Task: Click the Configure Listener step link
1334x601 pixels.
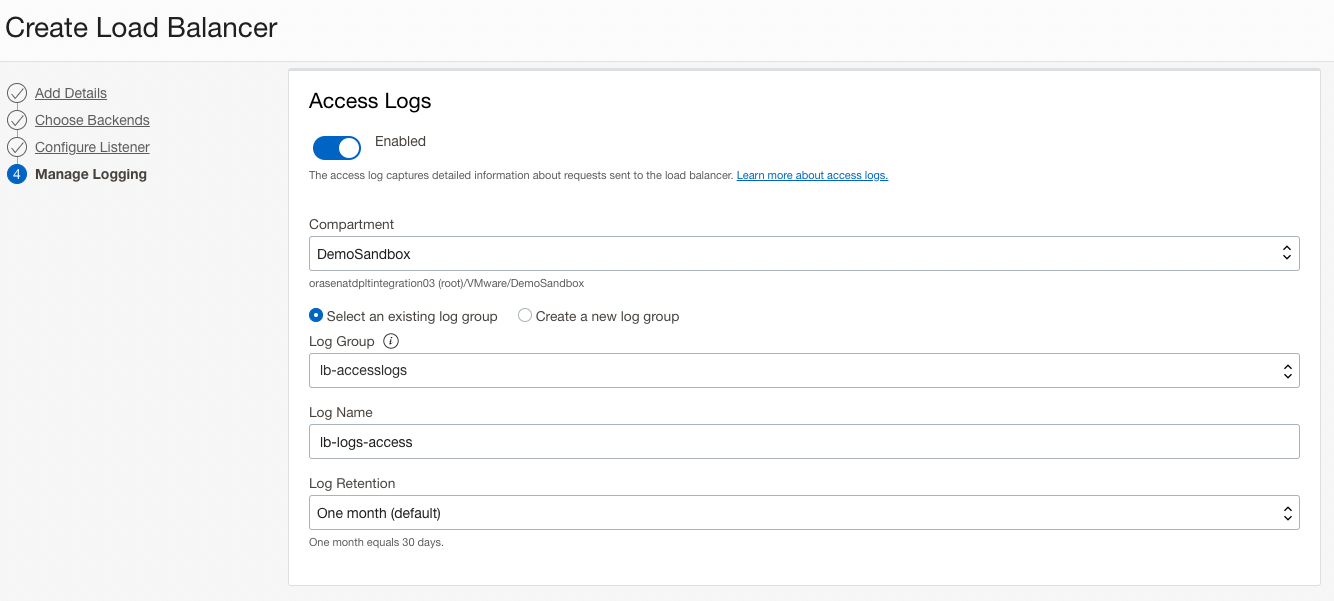Action: pos(92,146)
